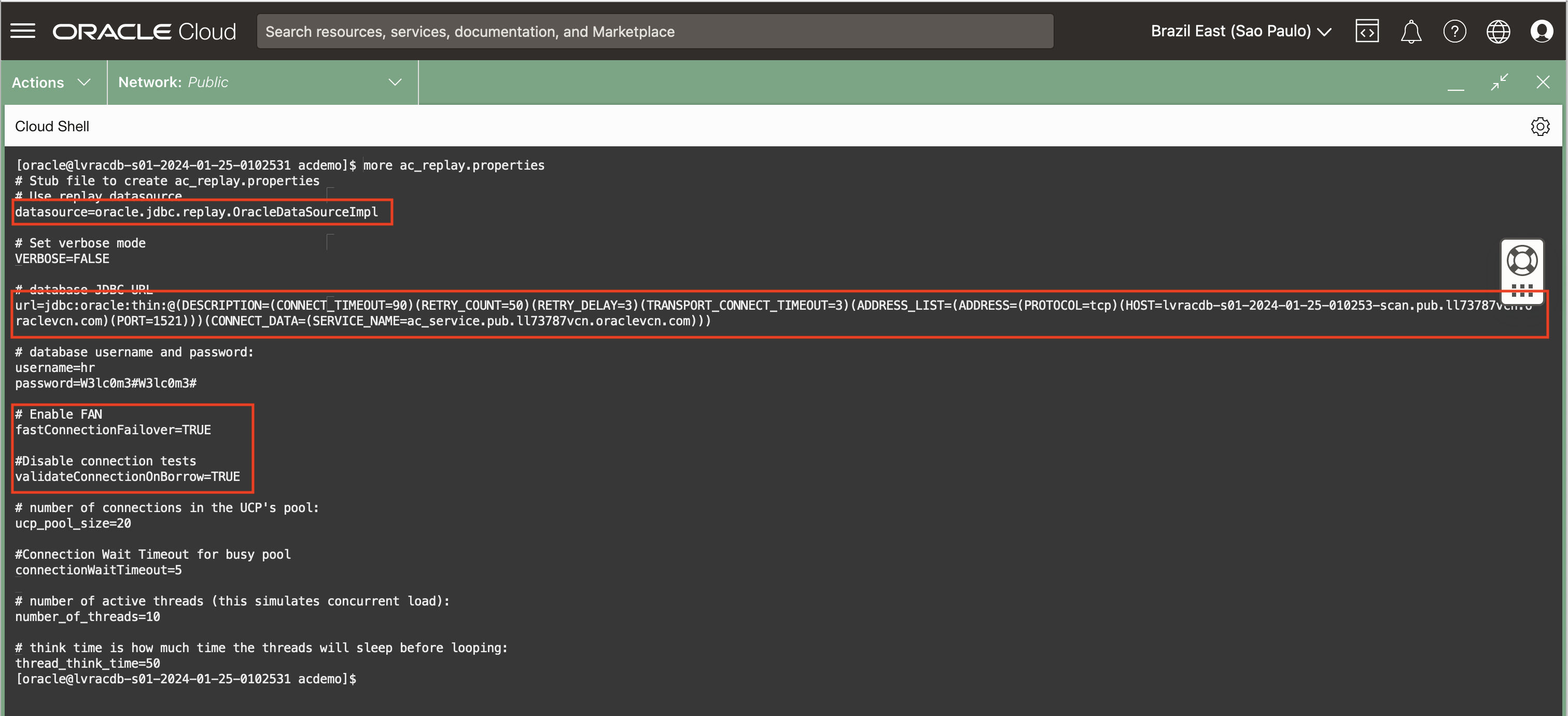
Task: Open the help question mark menu
Action: [x=1454, y=31]
